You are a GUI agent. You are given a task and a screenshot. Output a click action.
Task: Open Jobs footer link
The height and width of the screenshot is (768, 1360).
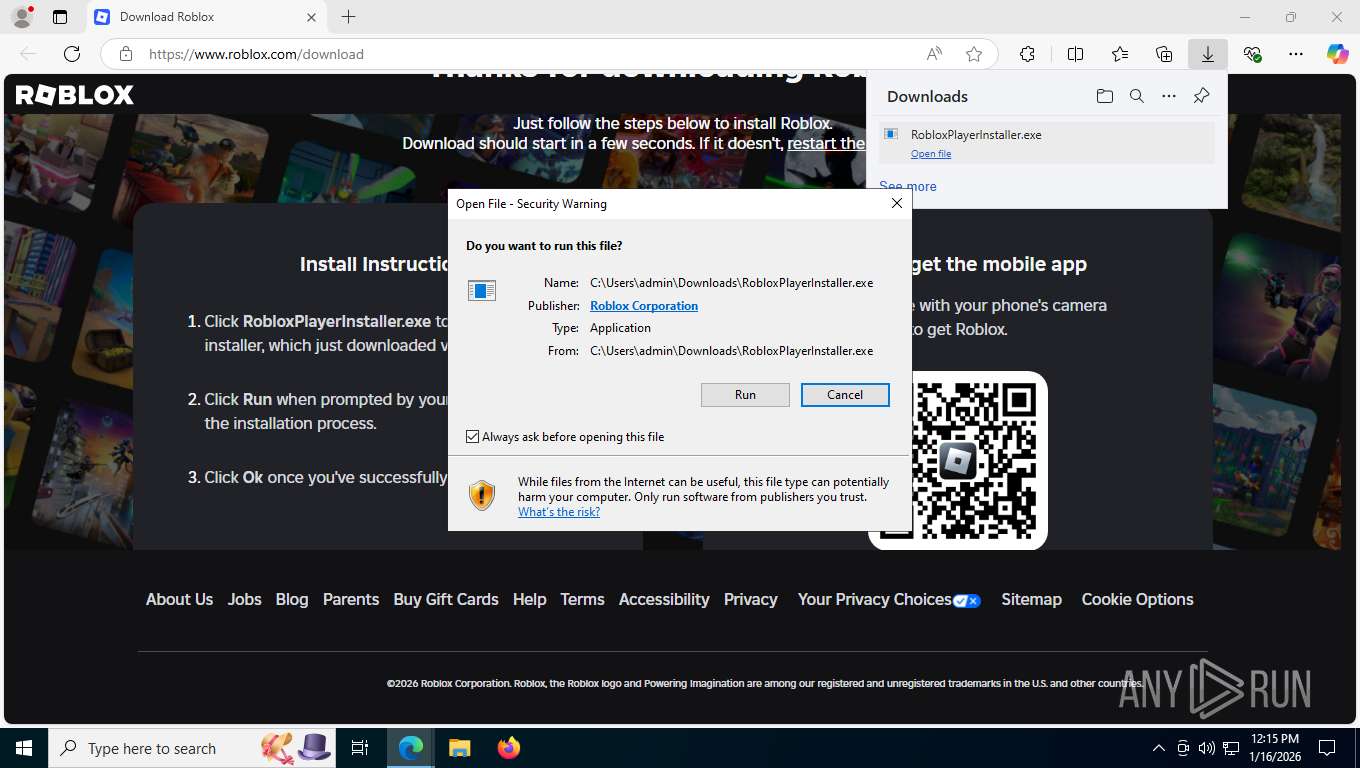[244, 599]
